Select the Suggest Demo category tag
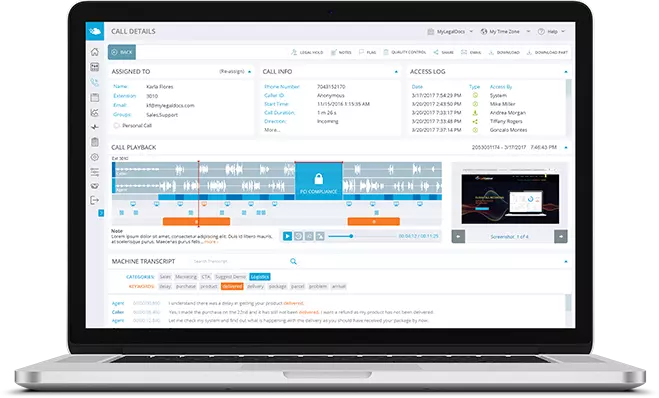Screen dimensions: 659x398 [x=230, y=277]
